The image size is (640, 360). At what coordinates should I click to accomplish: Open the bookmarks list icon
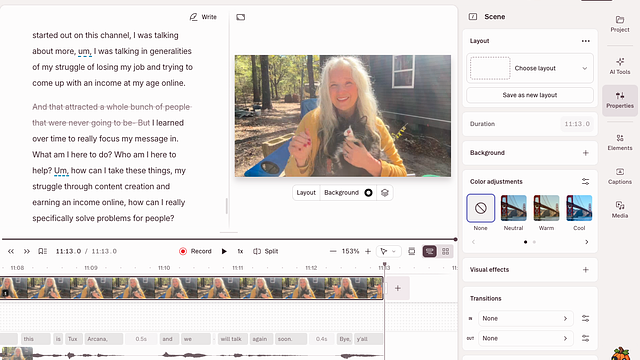coord(42,251)
